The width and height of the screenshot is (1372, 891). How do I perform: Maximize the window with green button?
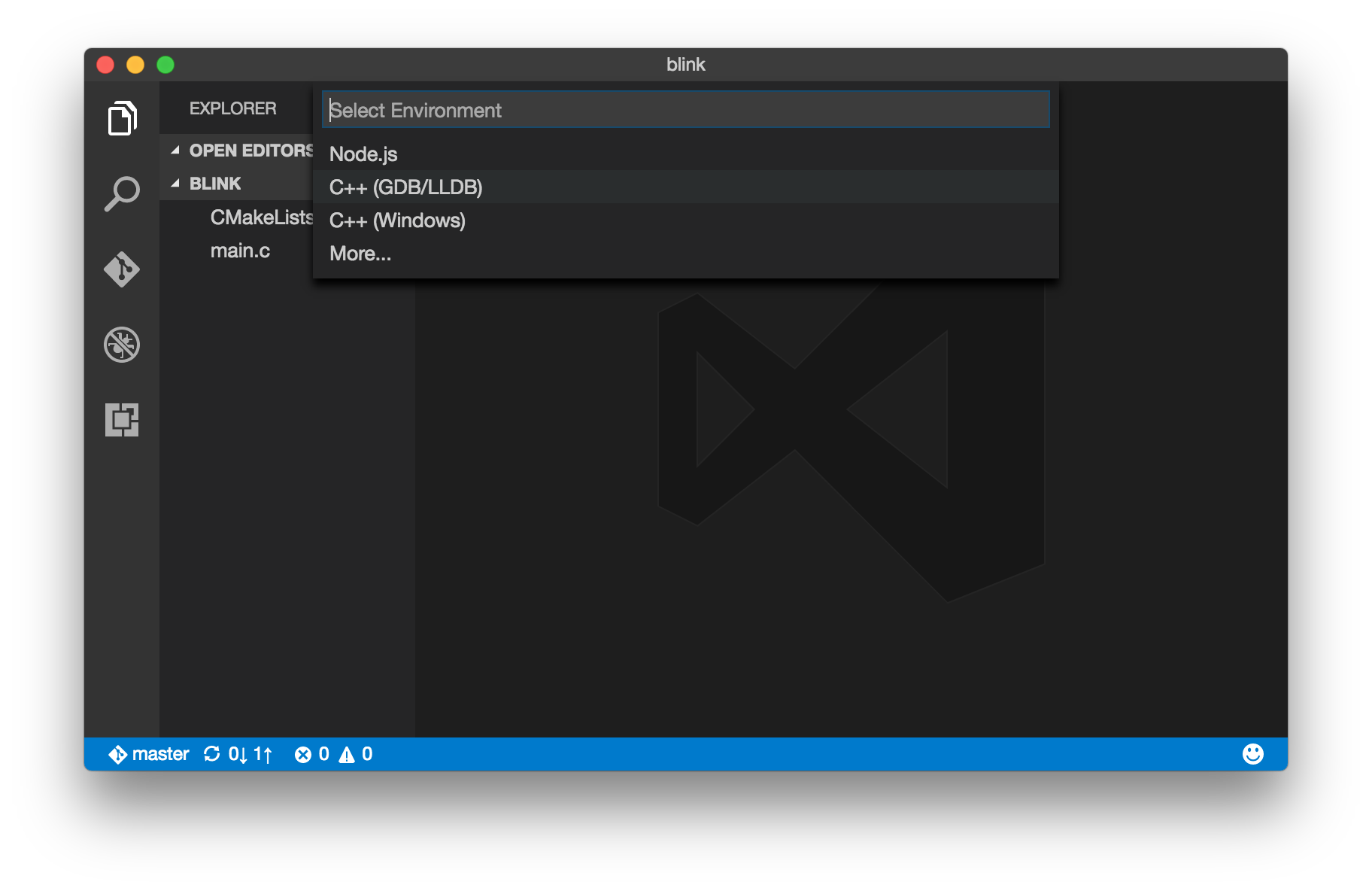(x=165, y=65)
